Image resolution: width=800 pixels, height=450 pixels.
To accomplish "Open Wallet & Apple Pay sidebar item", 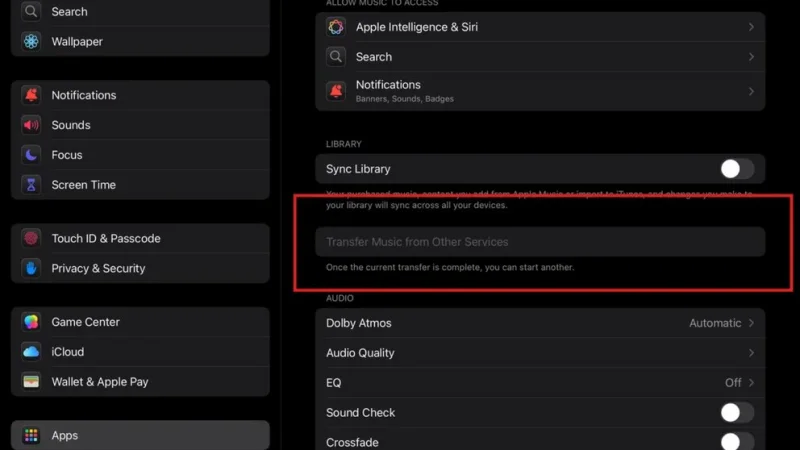I will point(140,382).
